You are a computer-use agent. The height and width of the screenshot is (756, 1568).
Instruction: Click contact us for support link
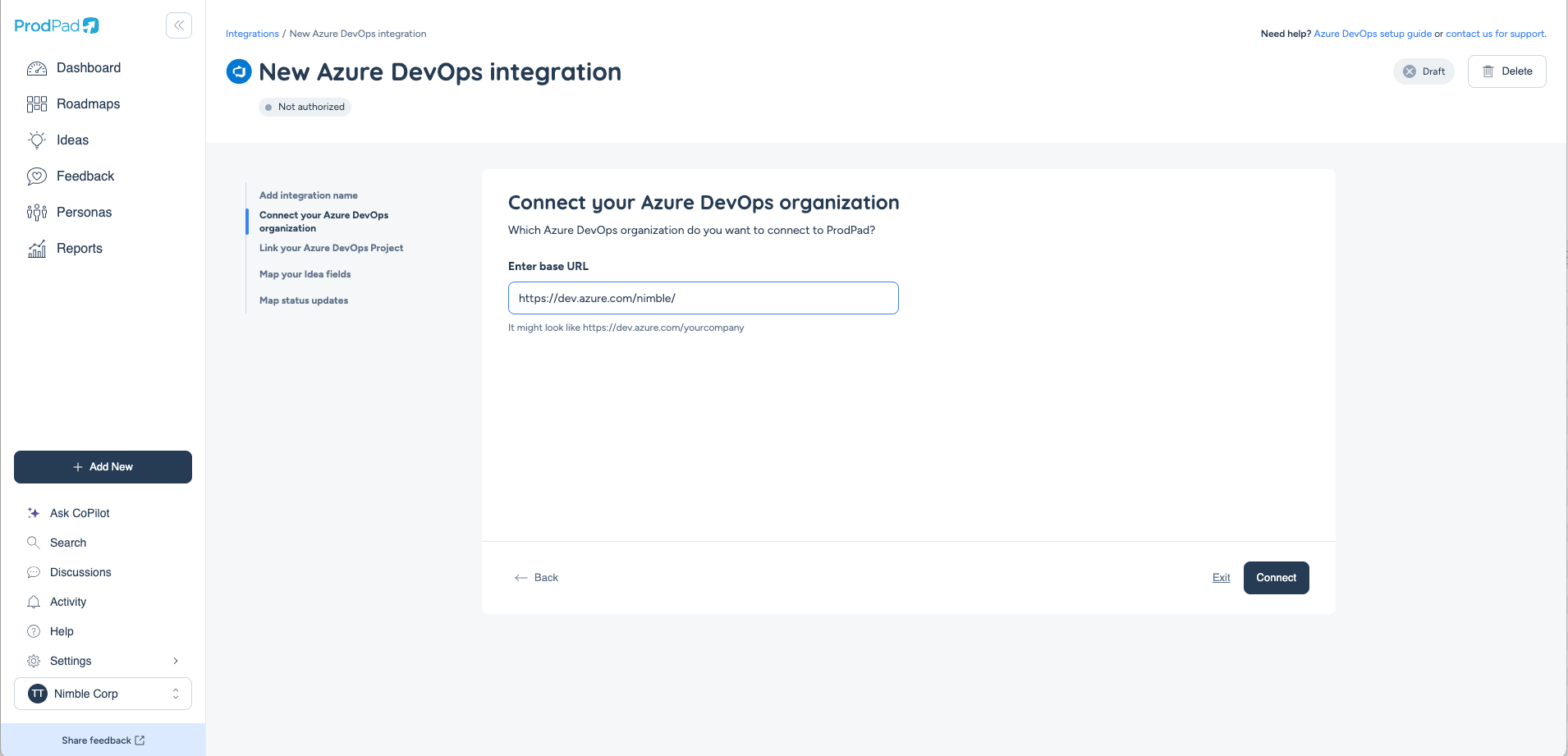tap(1495, 34)
